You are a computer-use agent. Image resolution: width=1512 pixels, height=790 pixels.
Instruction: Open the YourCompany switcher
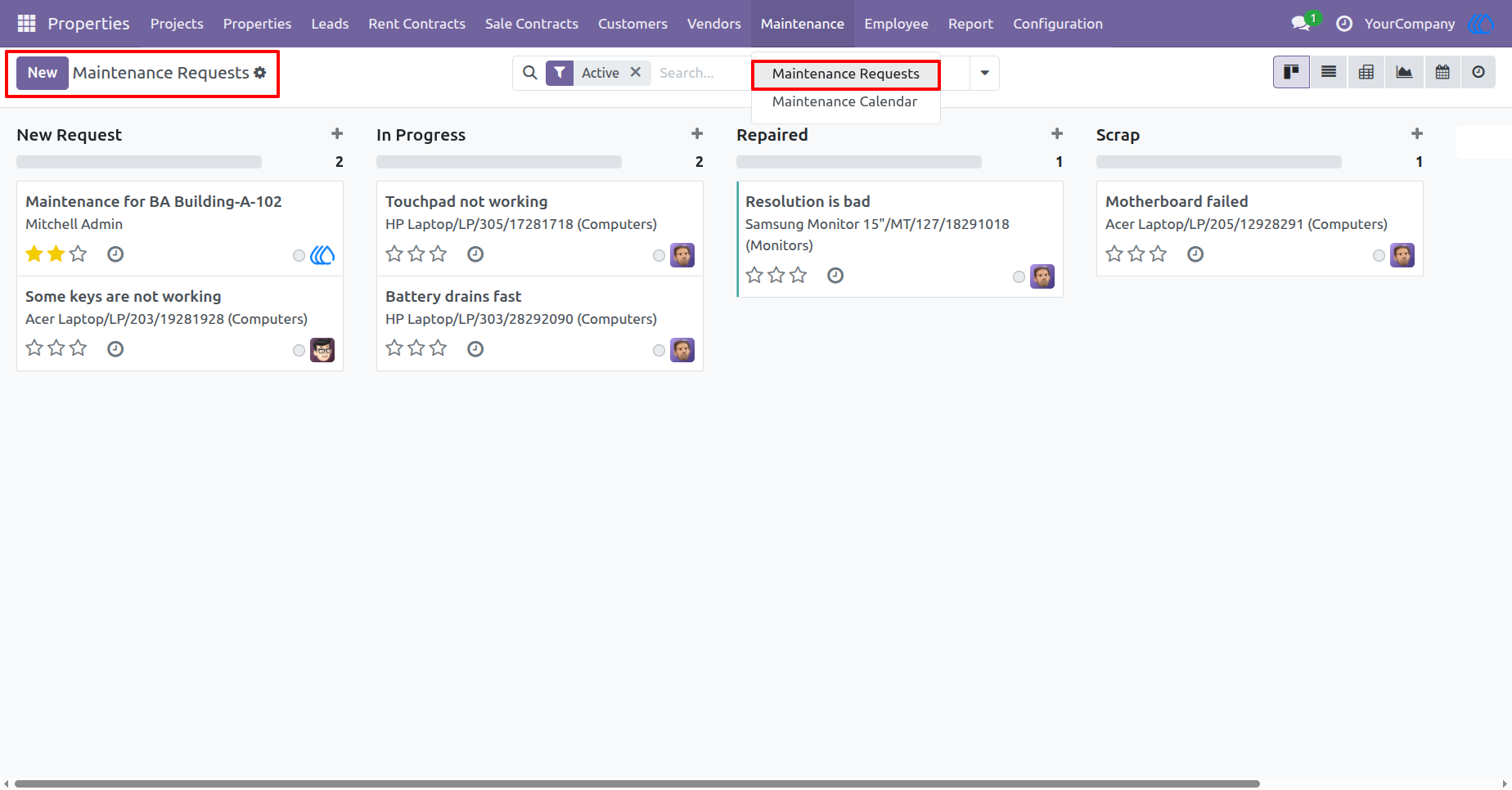tap(1410, 24)
